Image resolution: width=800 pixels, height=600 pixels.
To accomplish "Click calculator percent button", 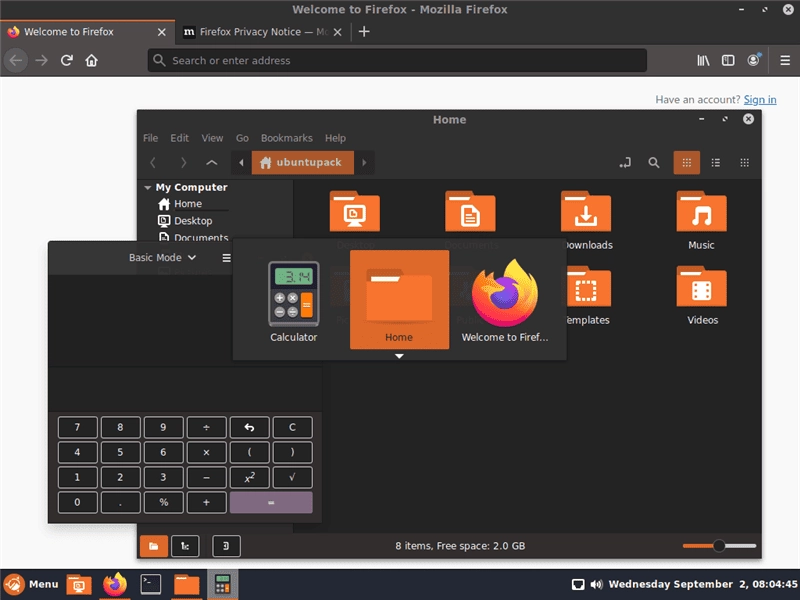I will [x=163, y=503].
